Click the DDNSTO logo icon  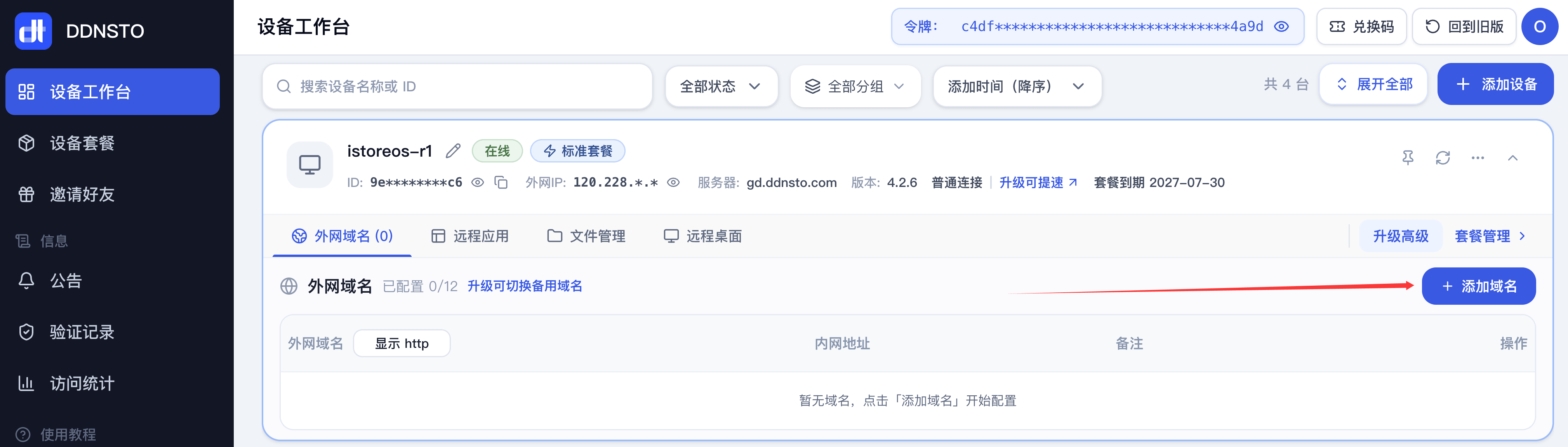pyautogui.click(x=33, y=30)
